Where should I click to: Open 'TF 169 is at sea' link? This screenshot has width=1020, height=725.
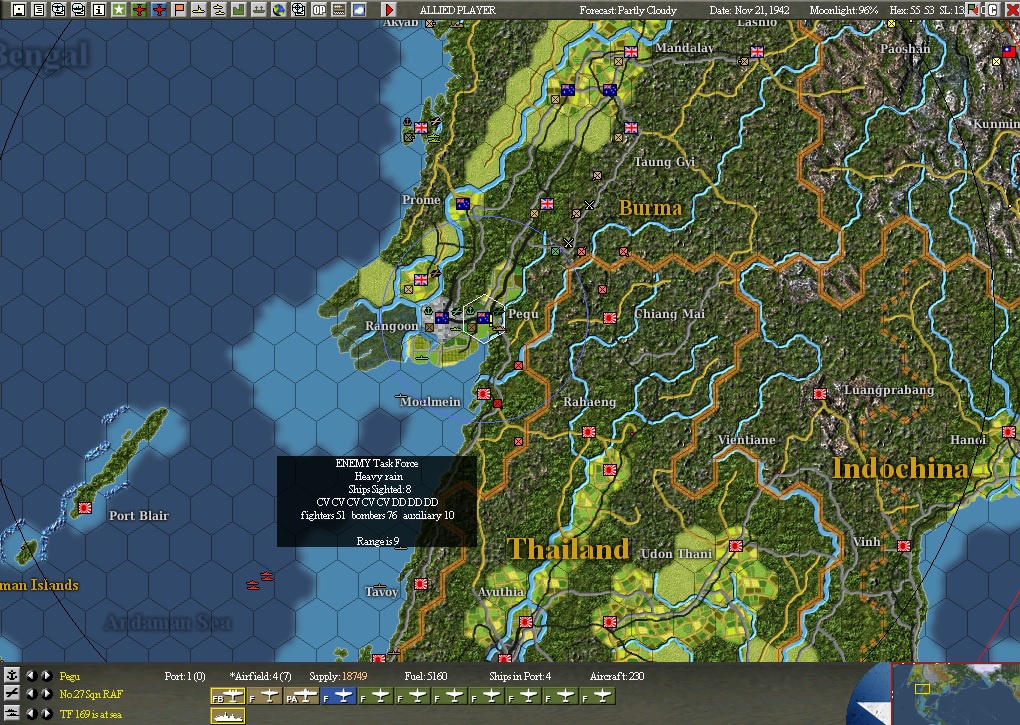point(90,714)
